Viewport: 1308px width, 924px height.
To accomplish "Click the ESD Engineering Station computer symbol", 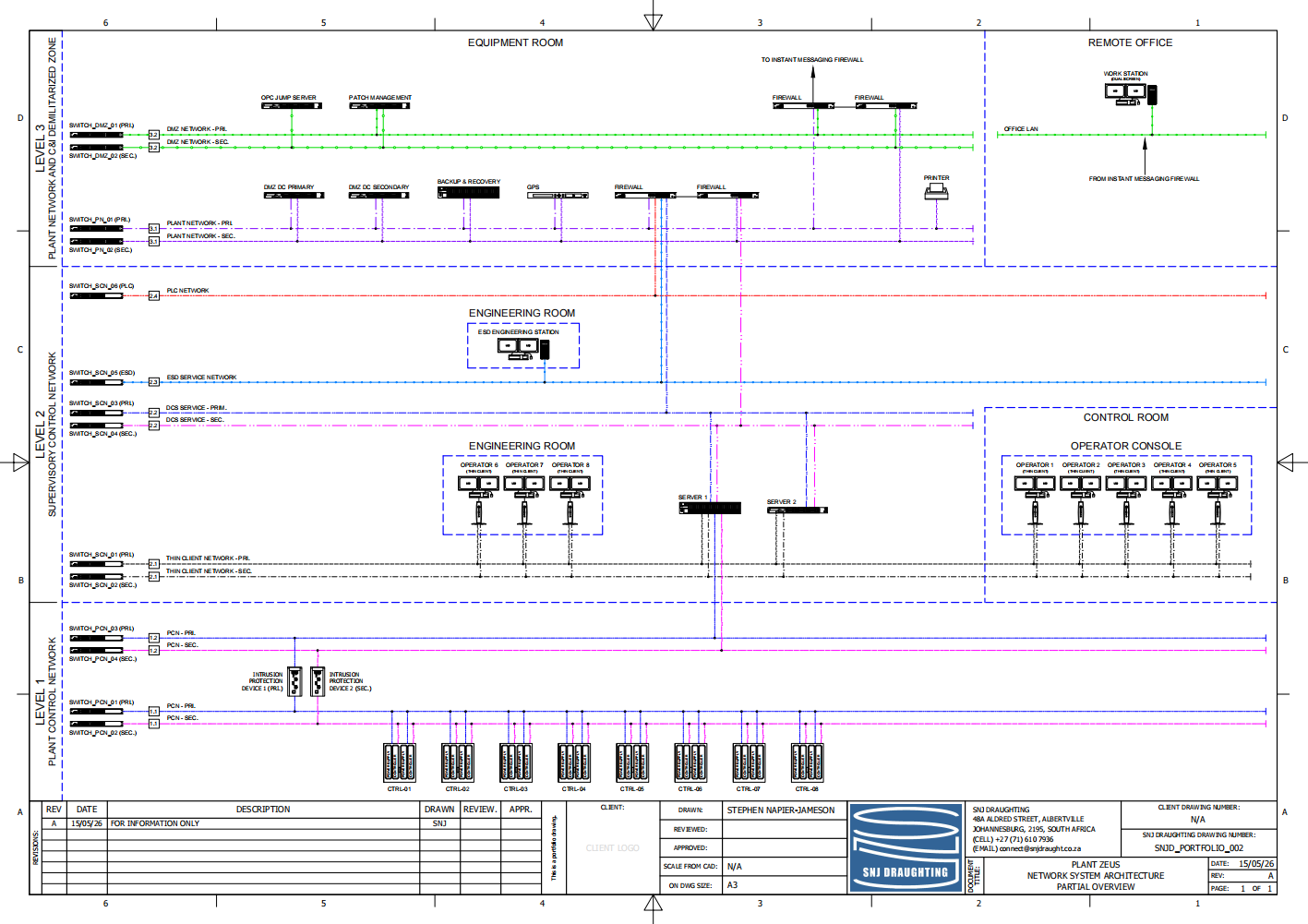I will [x=523, y=348].
